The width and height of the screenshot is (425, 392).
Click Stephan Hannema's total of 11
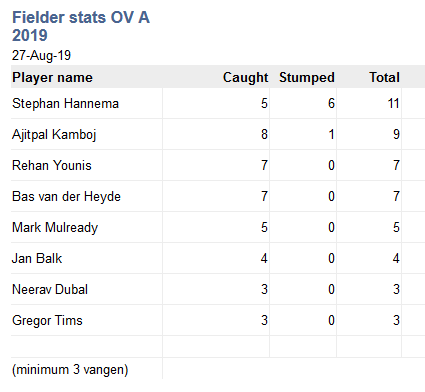393,103
